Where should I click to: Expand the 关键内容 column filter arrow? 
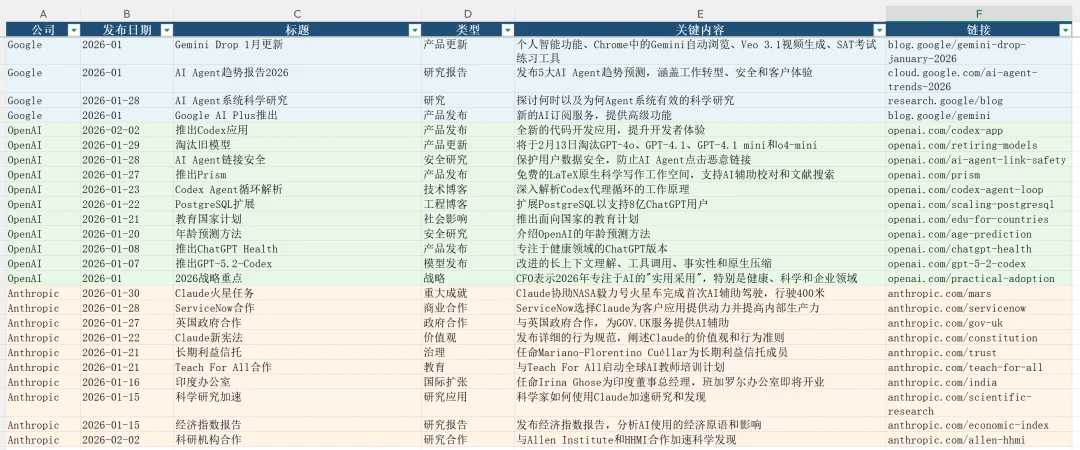pyautogui.click(x=877, y=30)
